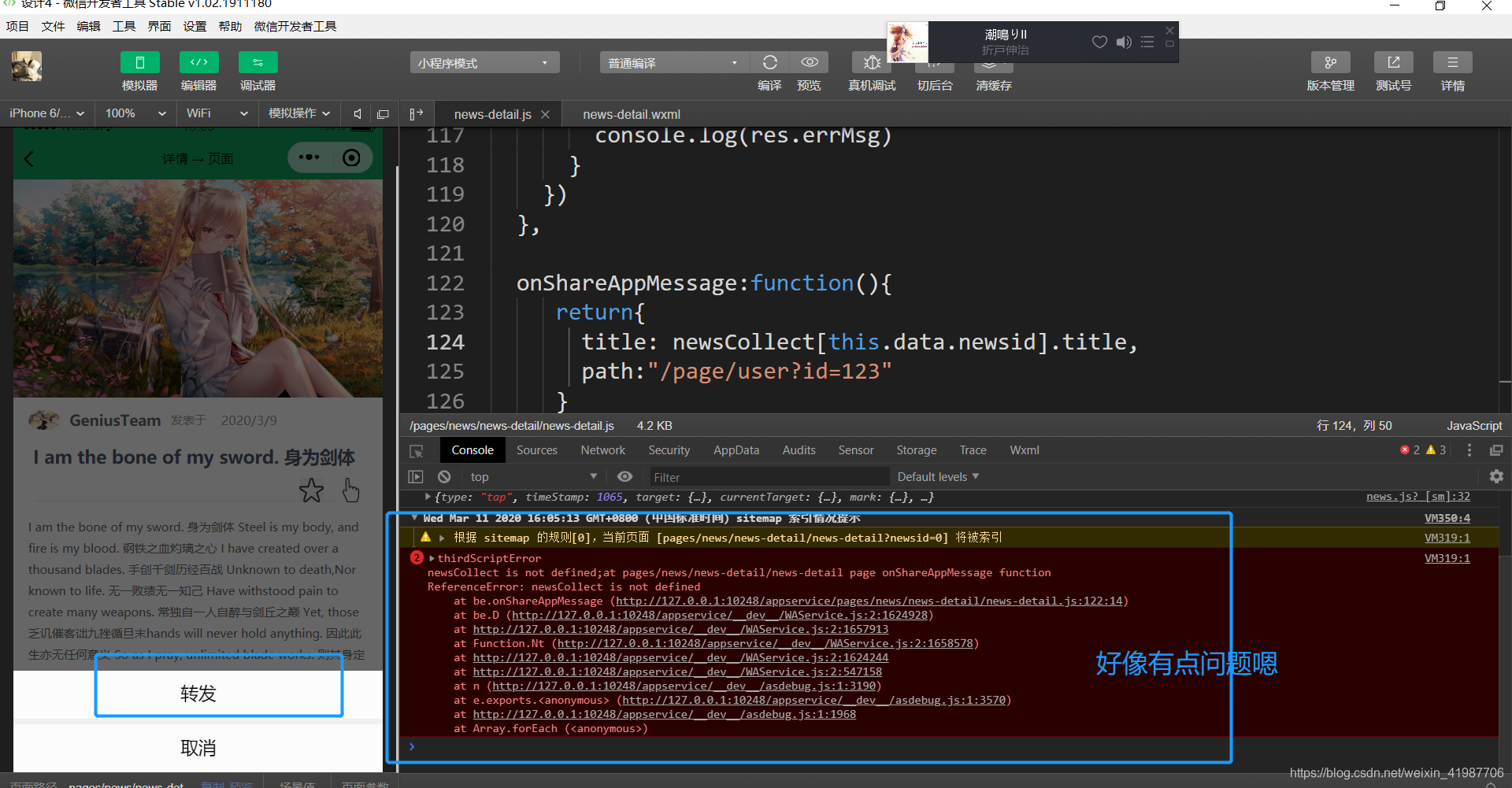The image size is (1512, 788).
Task: Click the compile refresh icon
Action: pyautogui.click(x=769, y=62)
